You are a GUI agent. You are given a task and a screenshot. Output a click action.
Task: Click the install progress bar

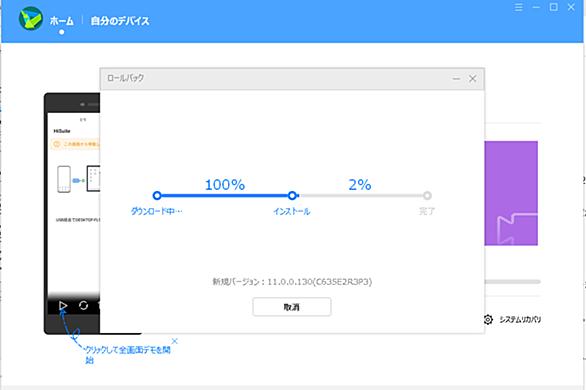click(360, 195)
